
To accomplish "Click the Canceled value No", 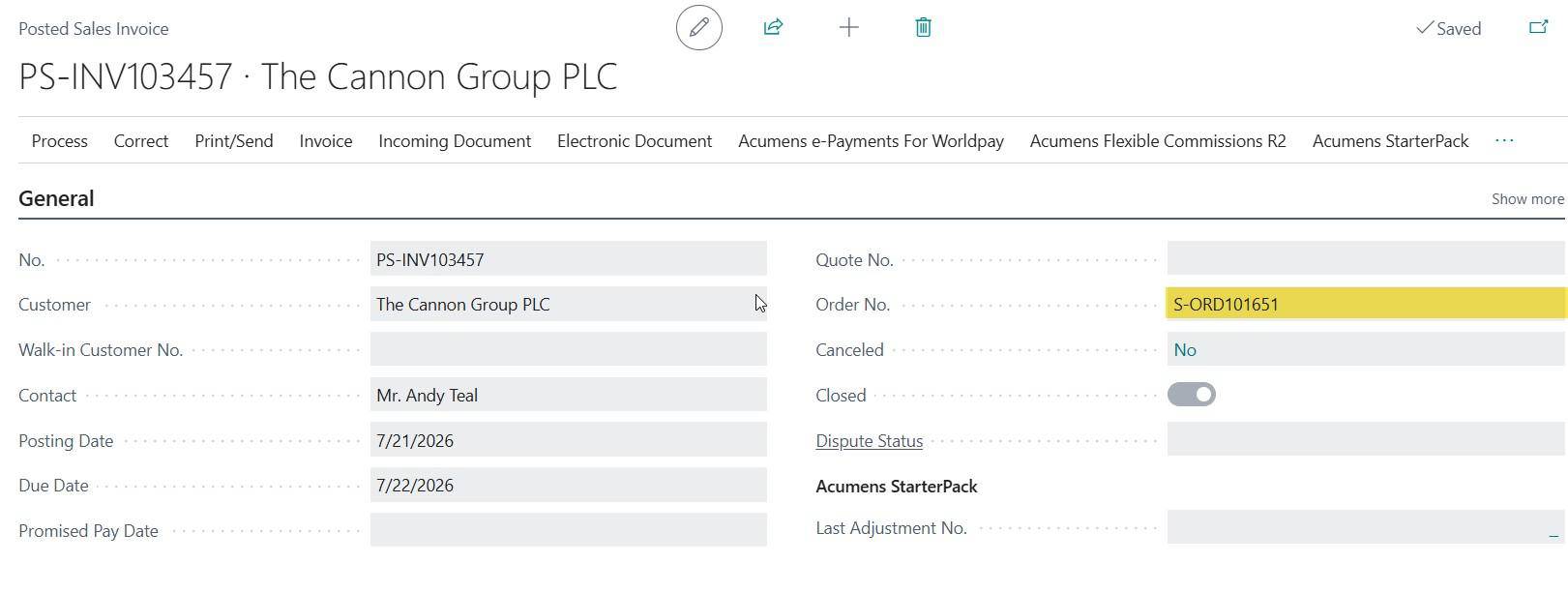I will click(x=1185, y=350).
